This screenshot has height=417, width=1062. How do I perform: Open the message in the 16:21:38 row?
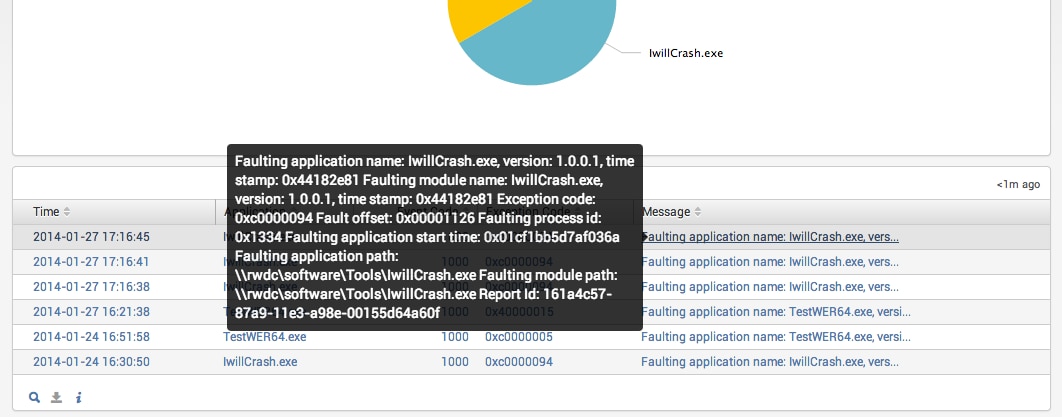pos(775,312)
